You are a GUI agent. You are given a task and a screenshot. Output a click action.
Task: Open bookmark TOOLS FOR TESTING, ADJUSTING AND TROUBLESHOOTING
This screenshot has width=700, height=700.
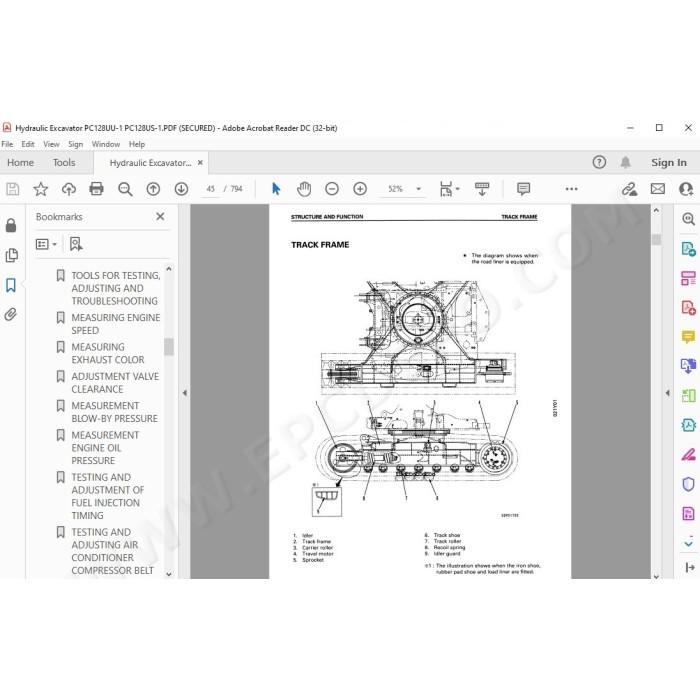116,288
